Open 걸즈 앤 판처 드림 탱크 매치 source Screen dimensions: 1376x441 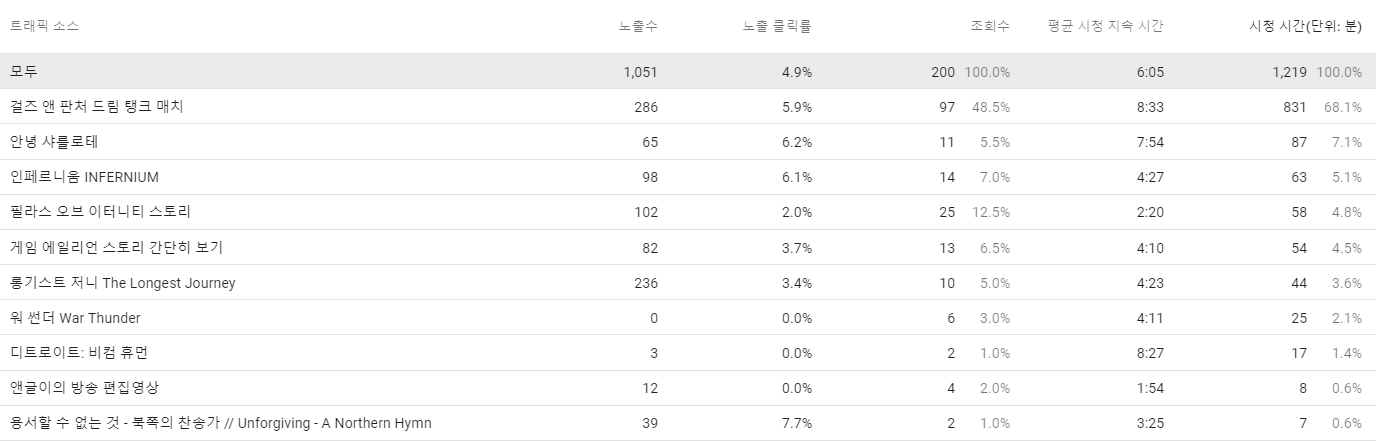[x=97, y=107]
